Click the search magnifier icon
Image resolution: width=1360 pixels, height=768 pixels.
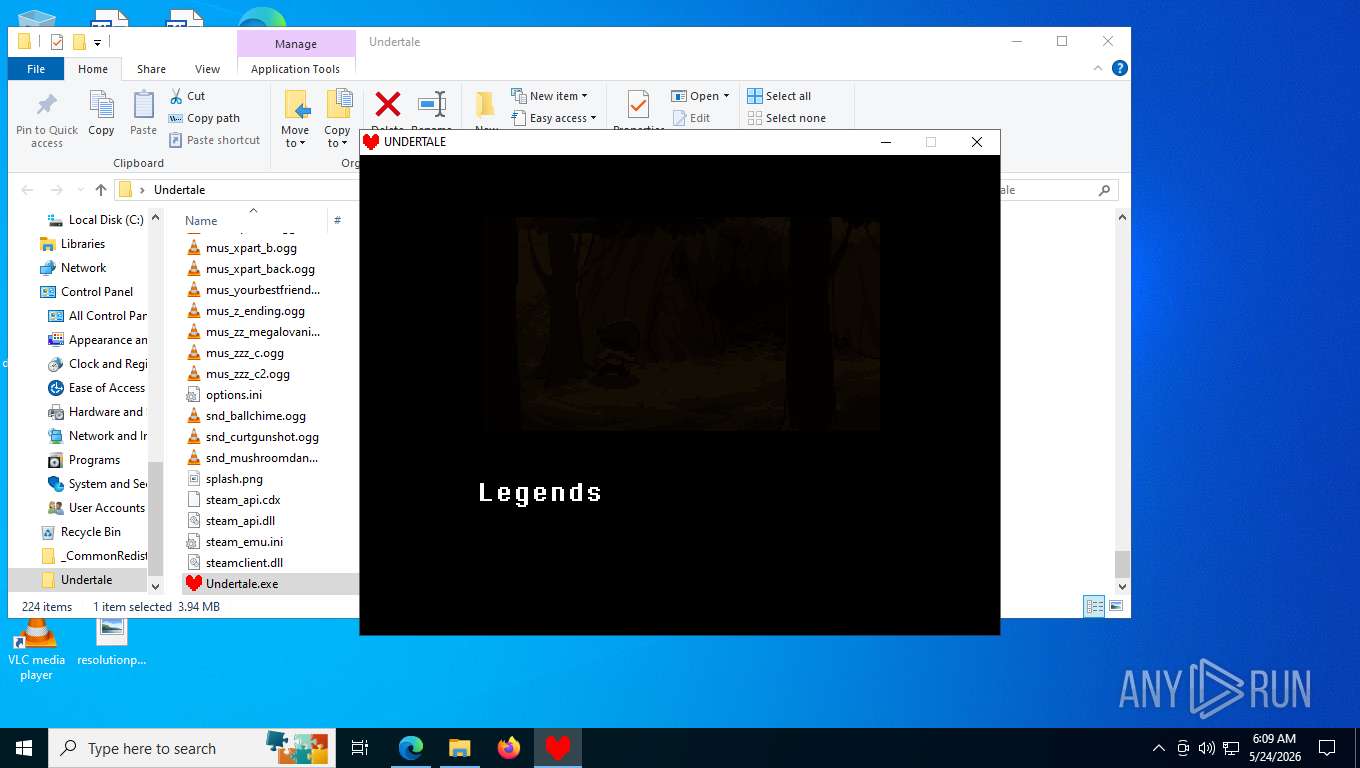[x=1104, y=190]
